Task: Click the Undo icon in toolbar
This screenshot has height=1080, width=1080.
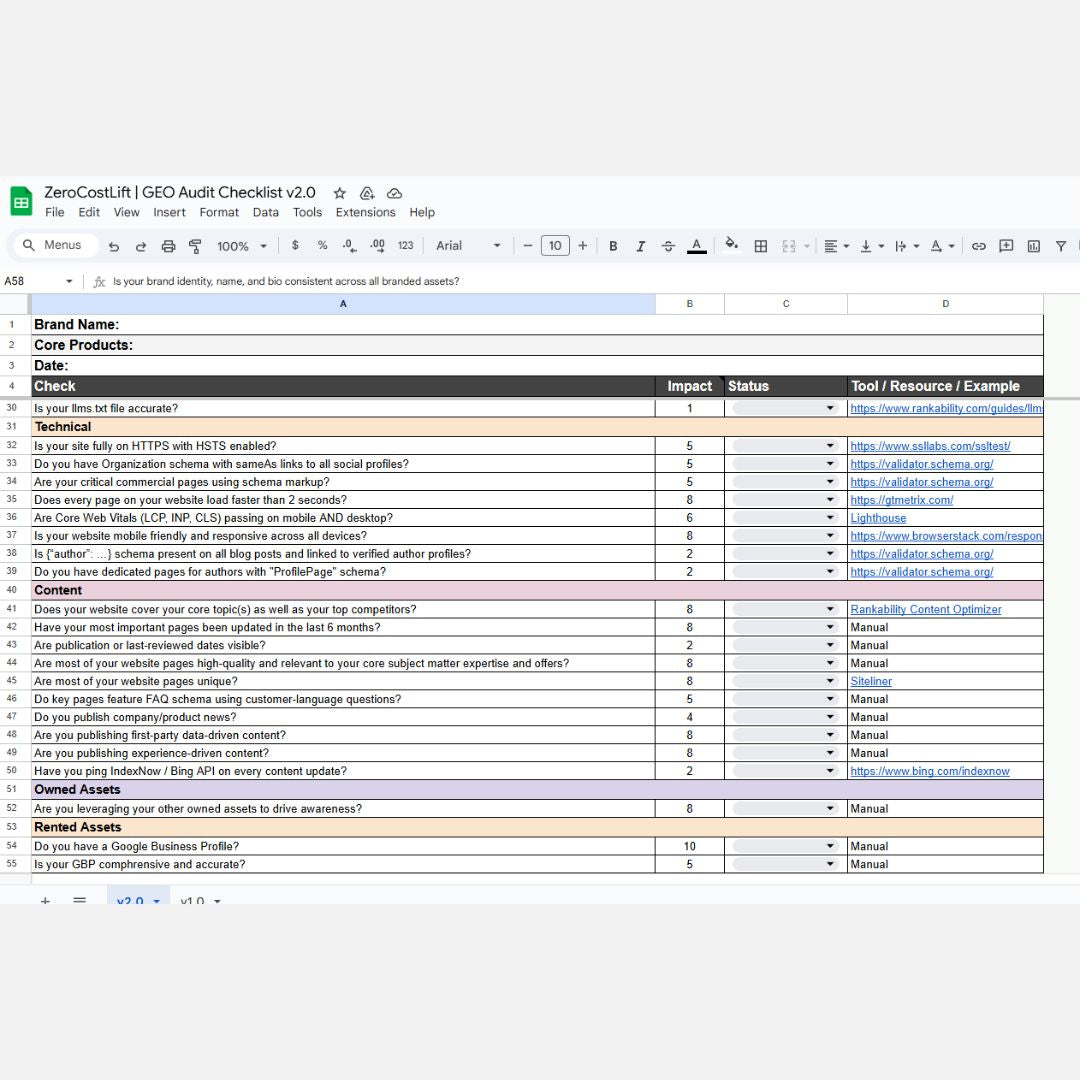Action: 114,246
